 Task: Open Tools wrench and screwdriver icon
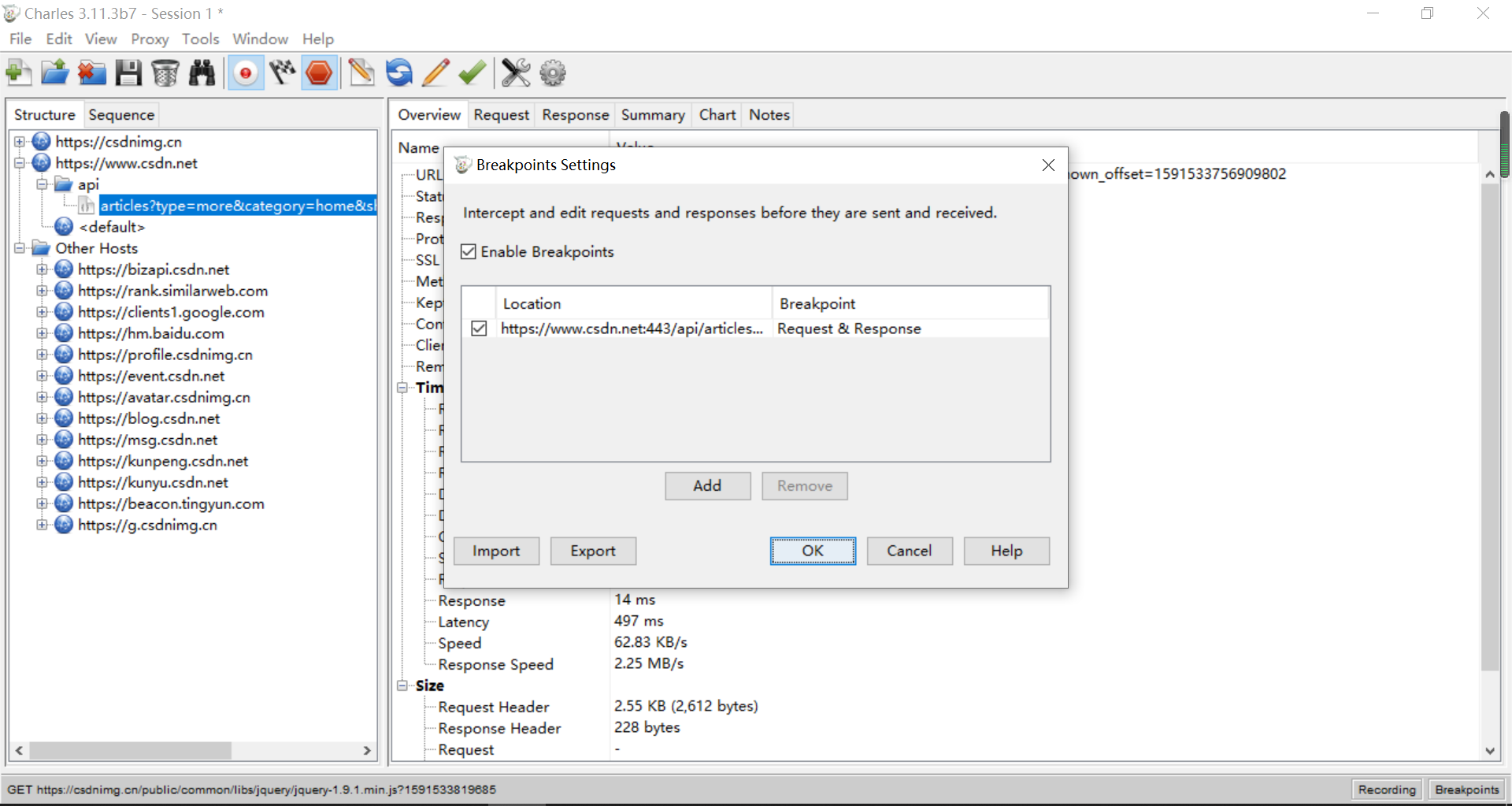516,73
